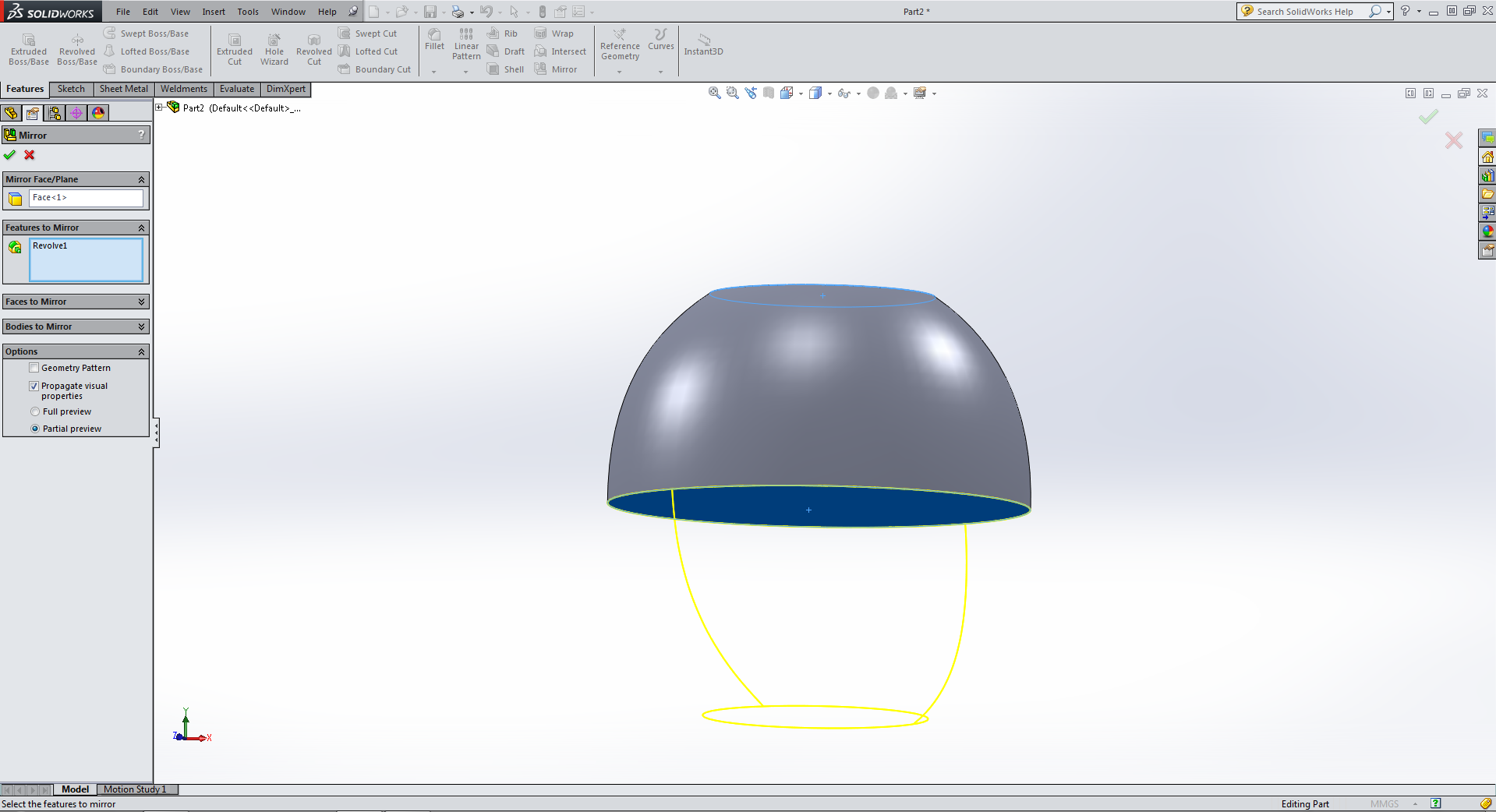
Task: Select the Extruded Boss/Base tool
Action: pyautogui.click(x=29, y=50)
